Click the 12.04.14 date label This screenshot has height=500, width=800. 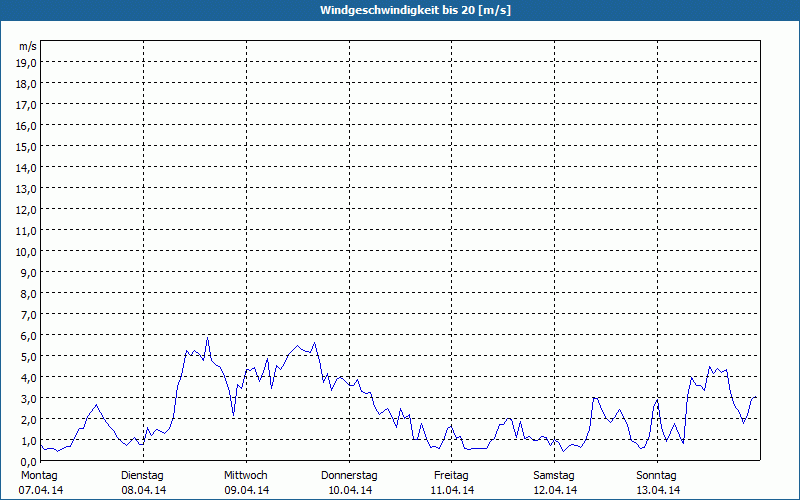554,490
